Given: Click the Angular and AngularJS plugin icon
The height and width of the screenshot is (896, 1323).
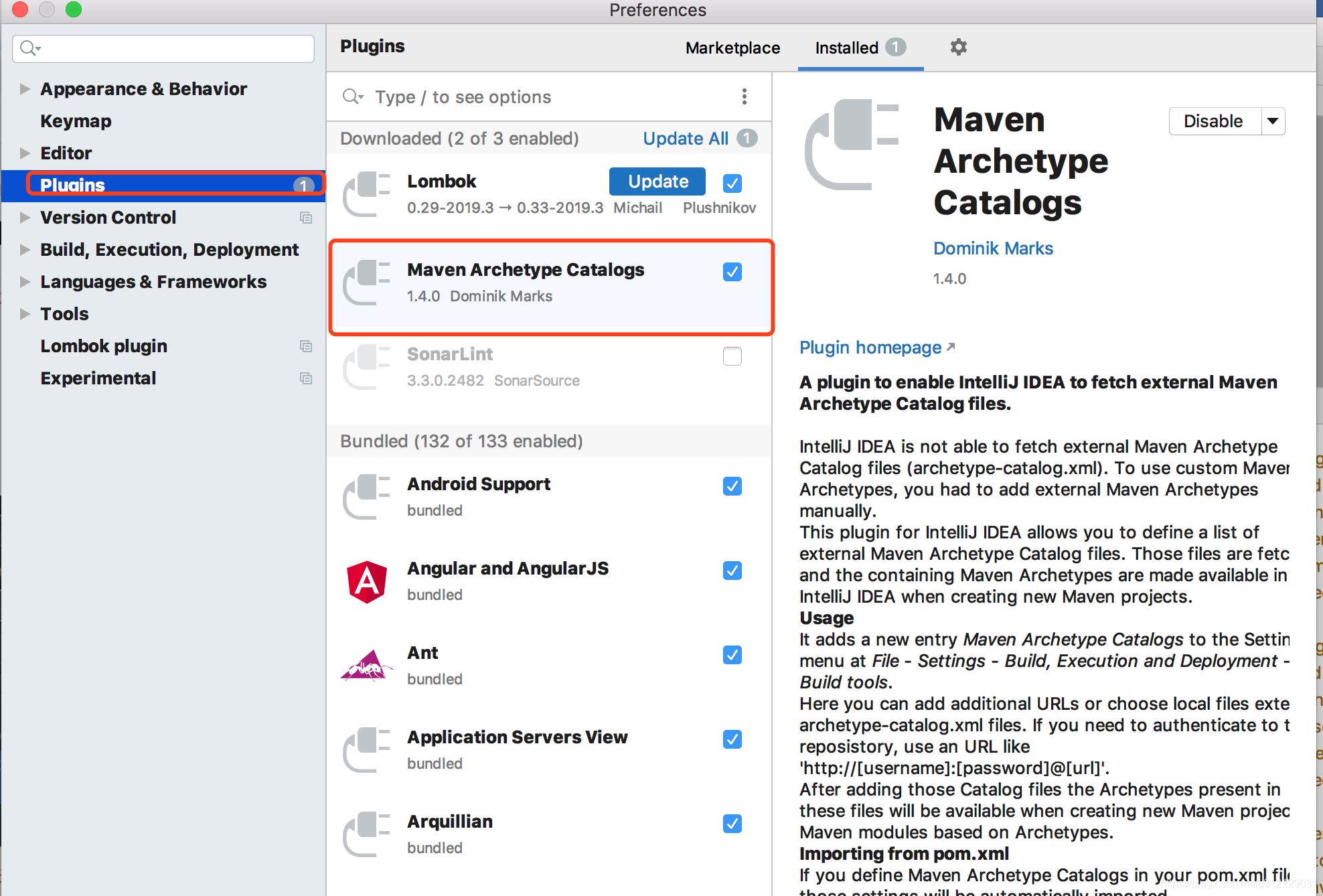Looking at the screenshot, I should [366, 581].
